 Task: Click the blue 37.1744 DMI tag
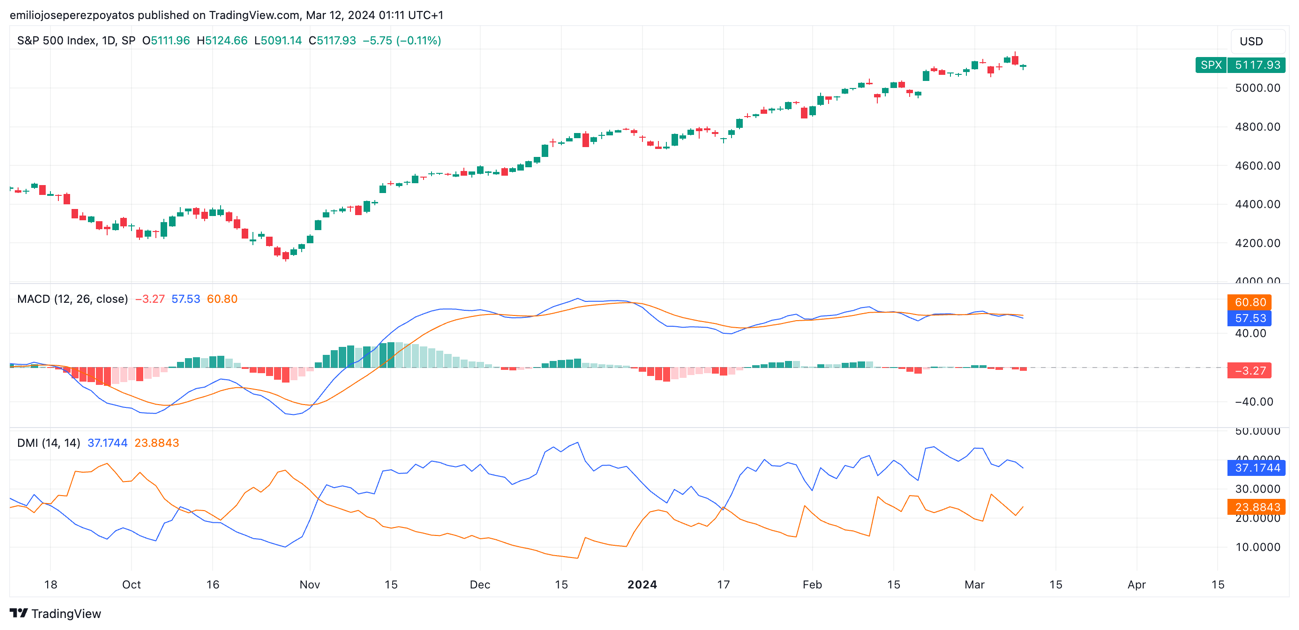[1257, 468]
